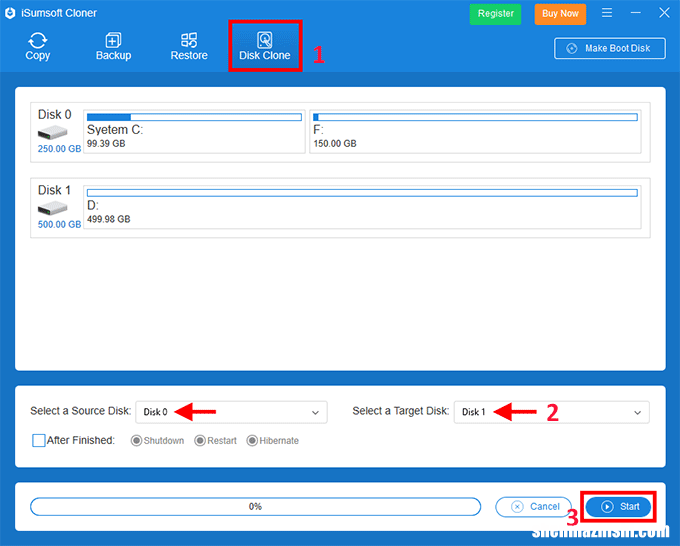Open the Select a Target Disk dropdown
This screenshot has height=546, width=680.
(552, 412)
